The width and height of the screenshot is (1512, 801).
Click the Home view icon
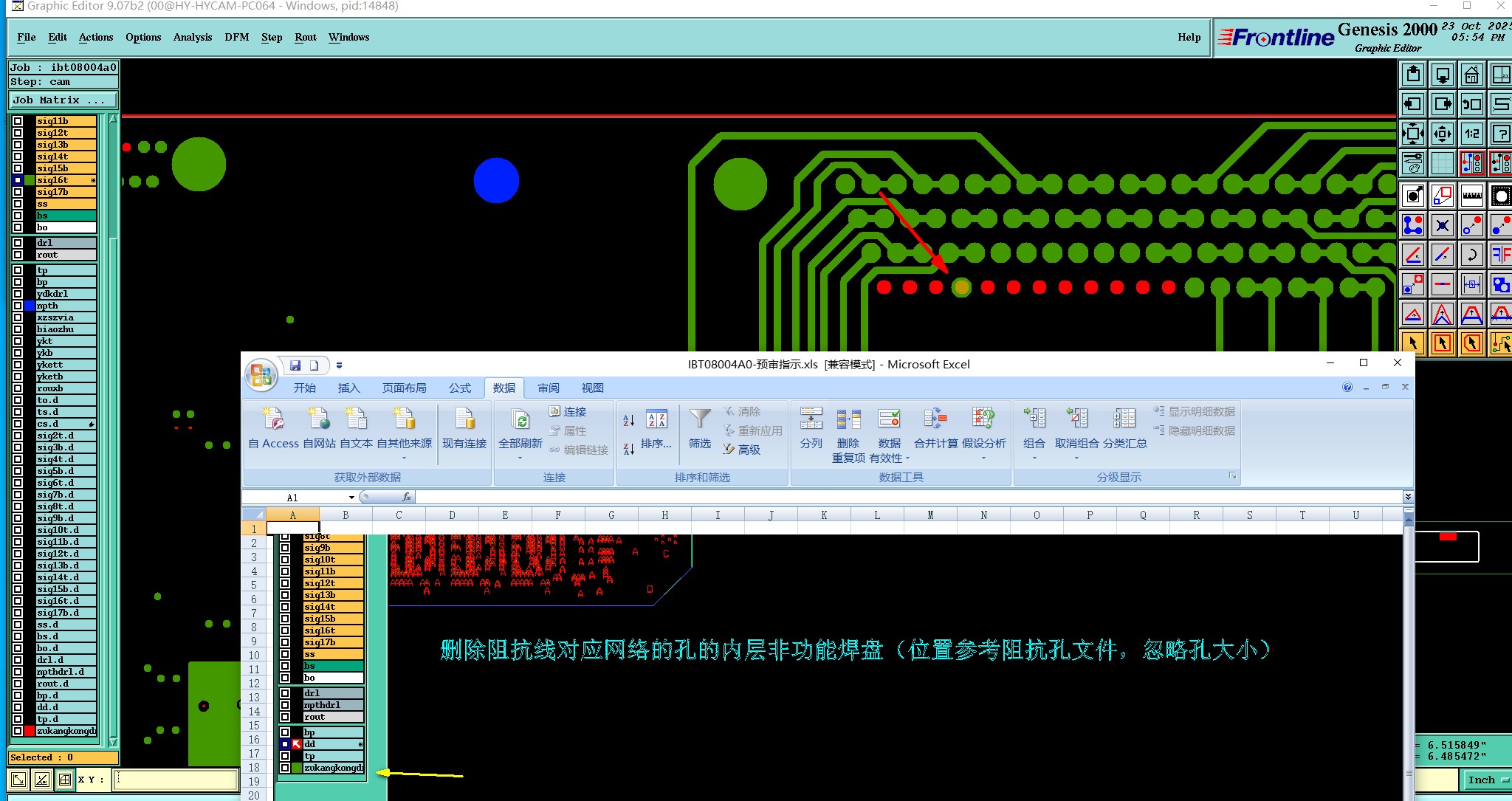coord(1471,75)
